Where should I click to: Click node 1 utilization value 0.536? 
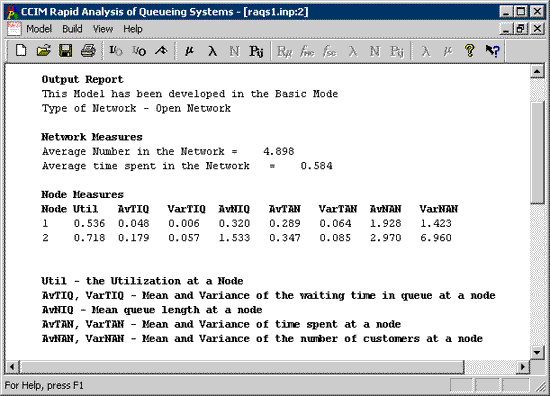89,223
